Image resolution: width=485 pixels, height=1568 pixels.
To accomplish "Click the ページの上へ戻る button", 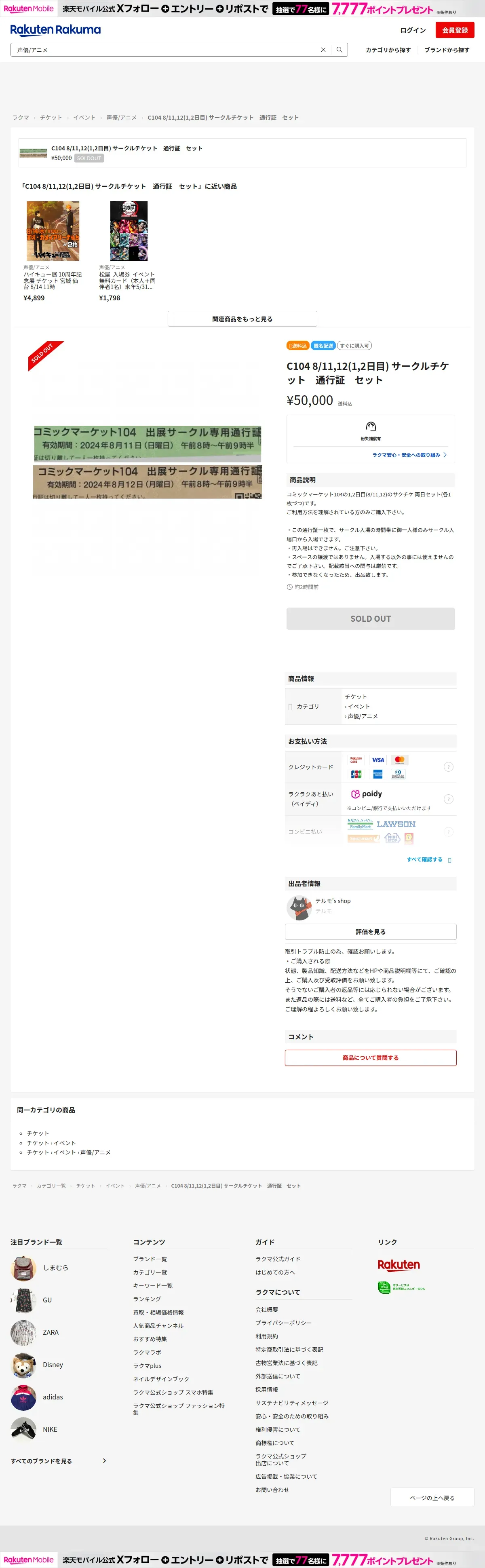I will [x=432, y=1497].
